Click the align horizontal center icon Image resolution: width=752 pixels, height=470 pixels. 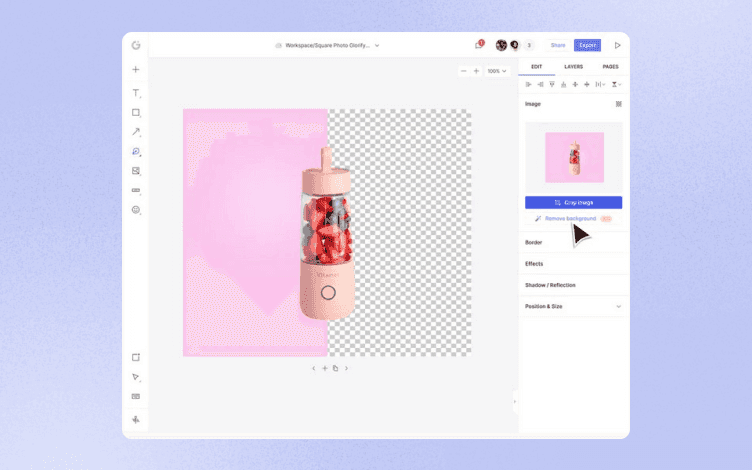[x=575, y=84]
